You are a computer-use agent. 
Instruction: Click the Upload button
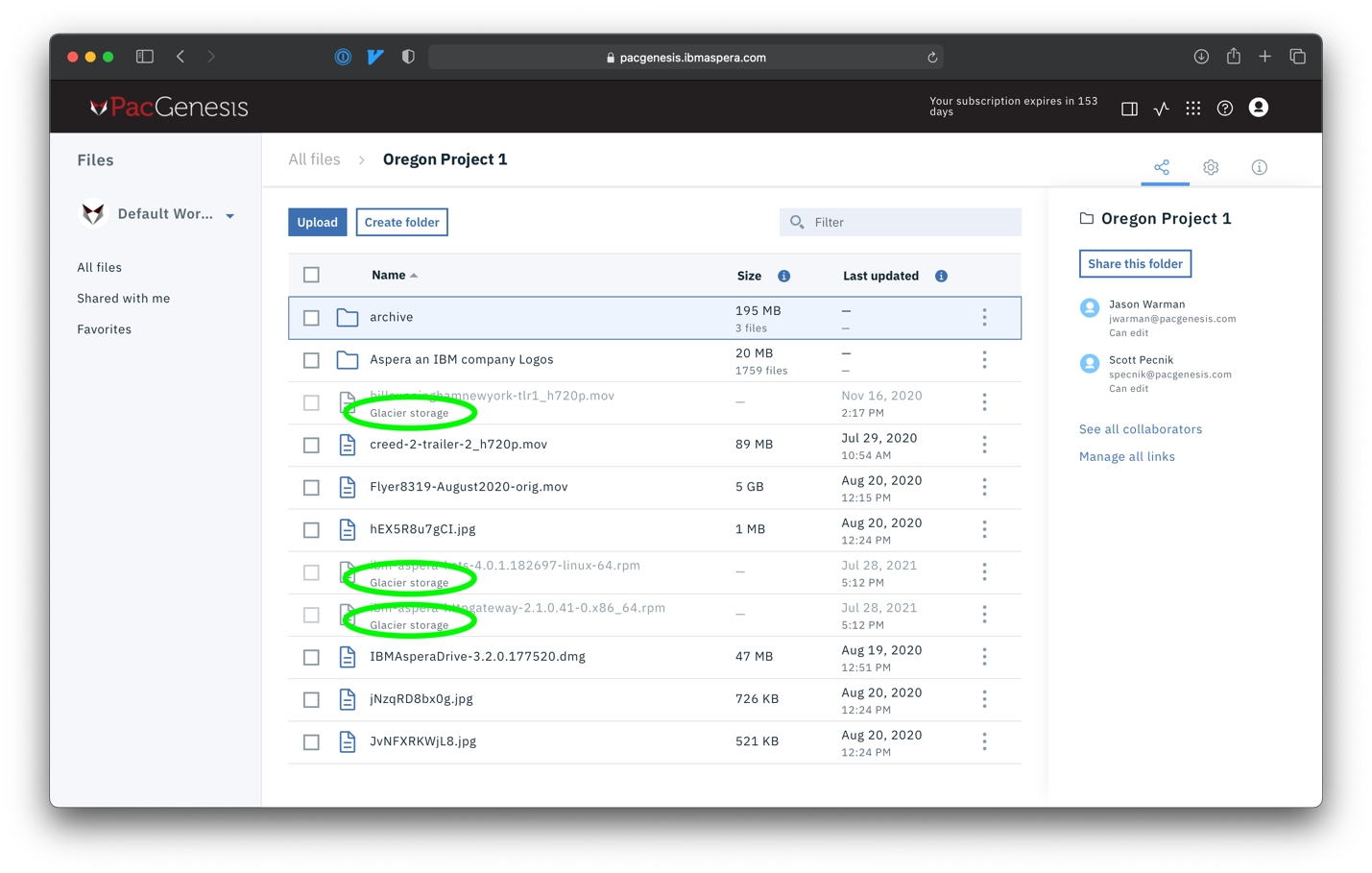317,222
